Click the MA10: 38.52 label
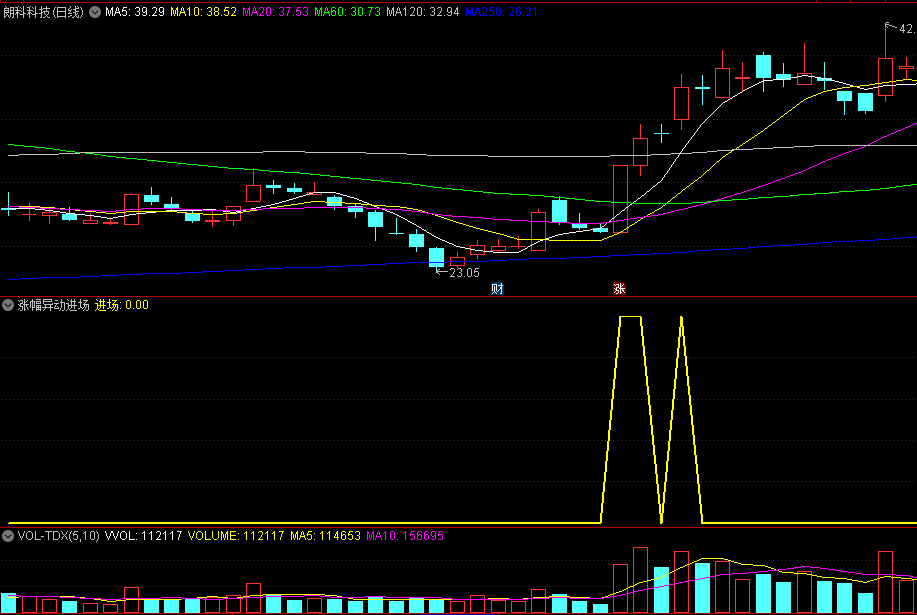The image size is (917, 615). coord(204,12)
